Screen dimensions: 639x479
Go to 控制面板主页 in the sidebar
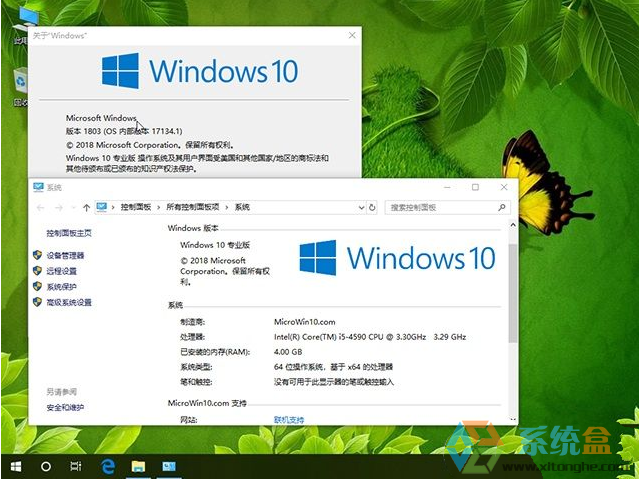coord(69,233)
